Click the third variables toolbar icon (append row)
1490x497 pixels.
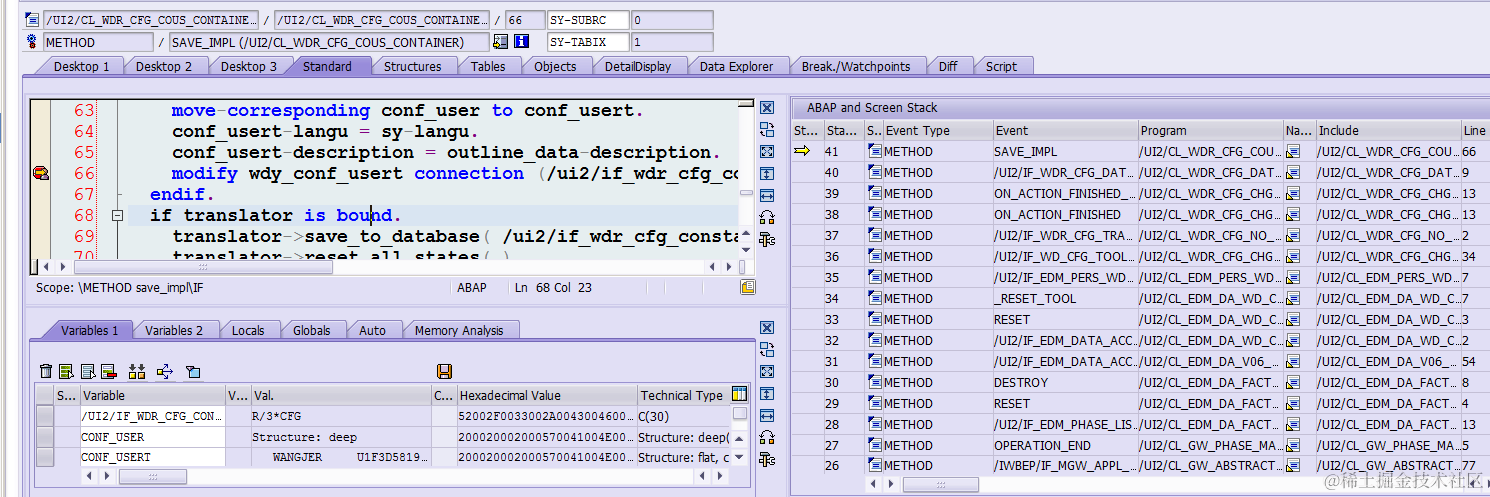pos(88,371)
